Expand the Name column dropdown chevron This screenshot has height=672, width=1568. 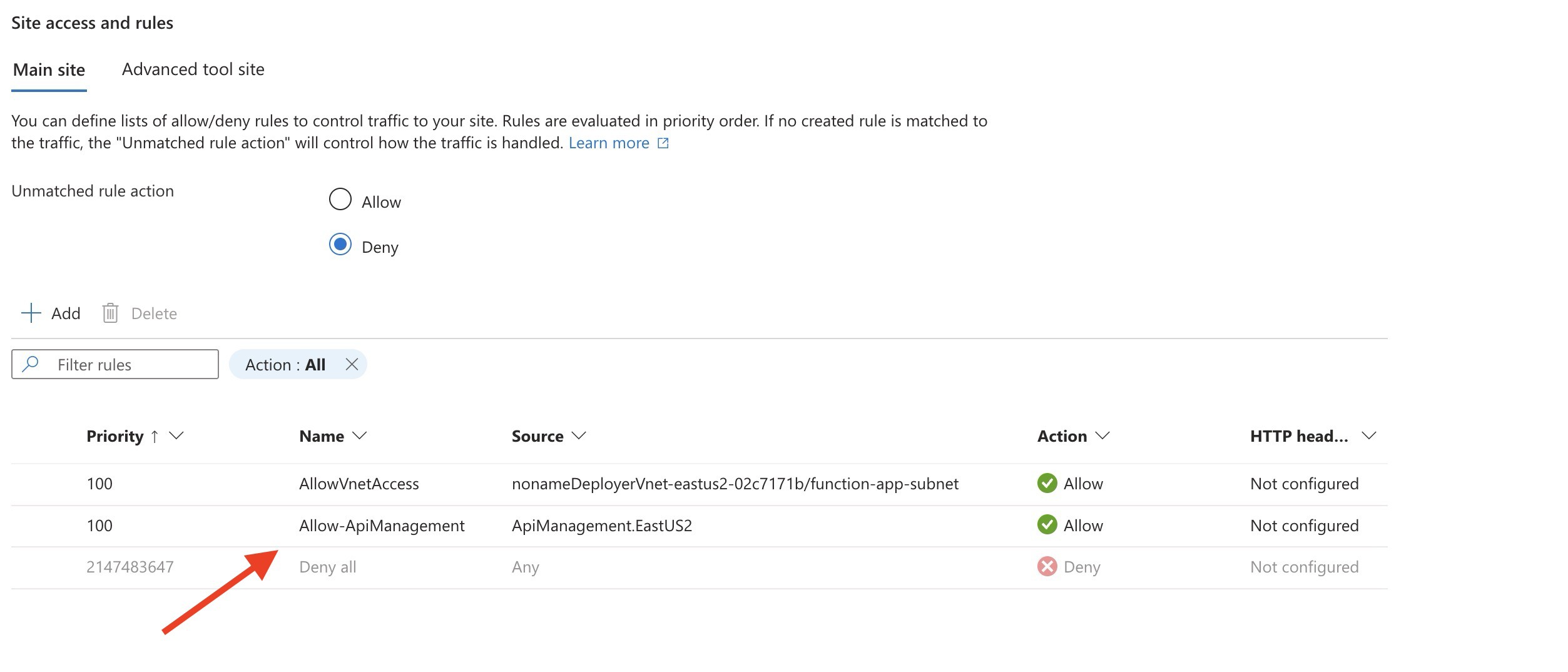click(x=360, y=435)
